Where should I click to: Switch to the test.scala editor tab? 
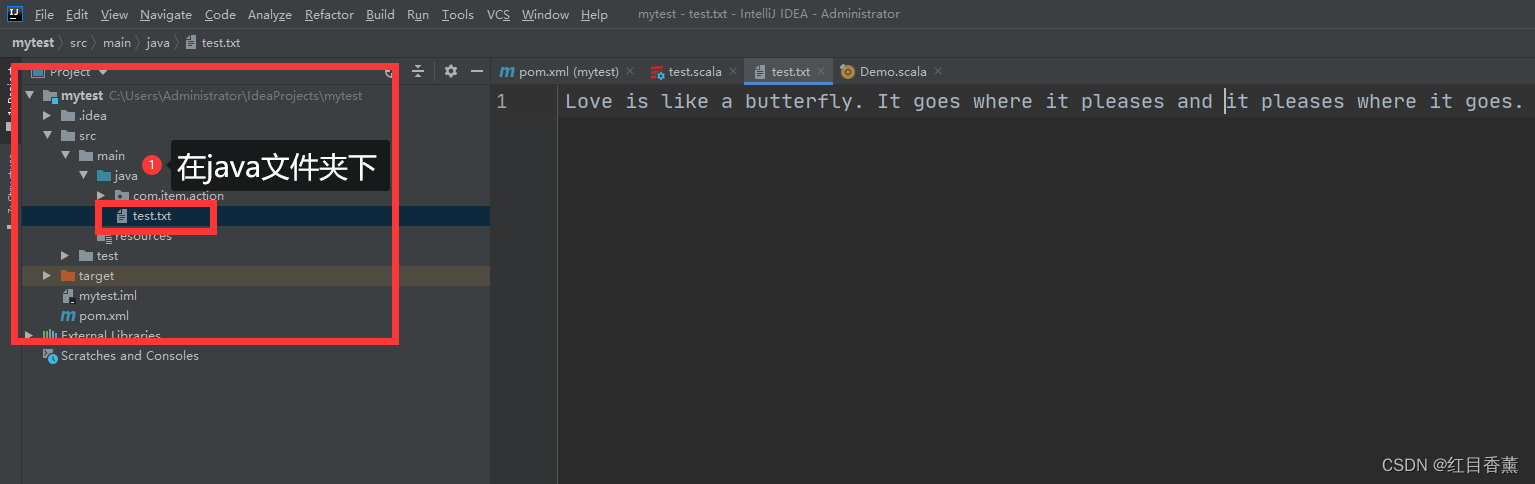[x=692, y=72]
